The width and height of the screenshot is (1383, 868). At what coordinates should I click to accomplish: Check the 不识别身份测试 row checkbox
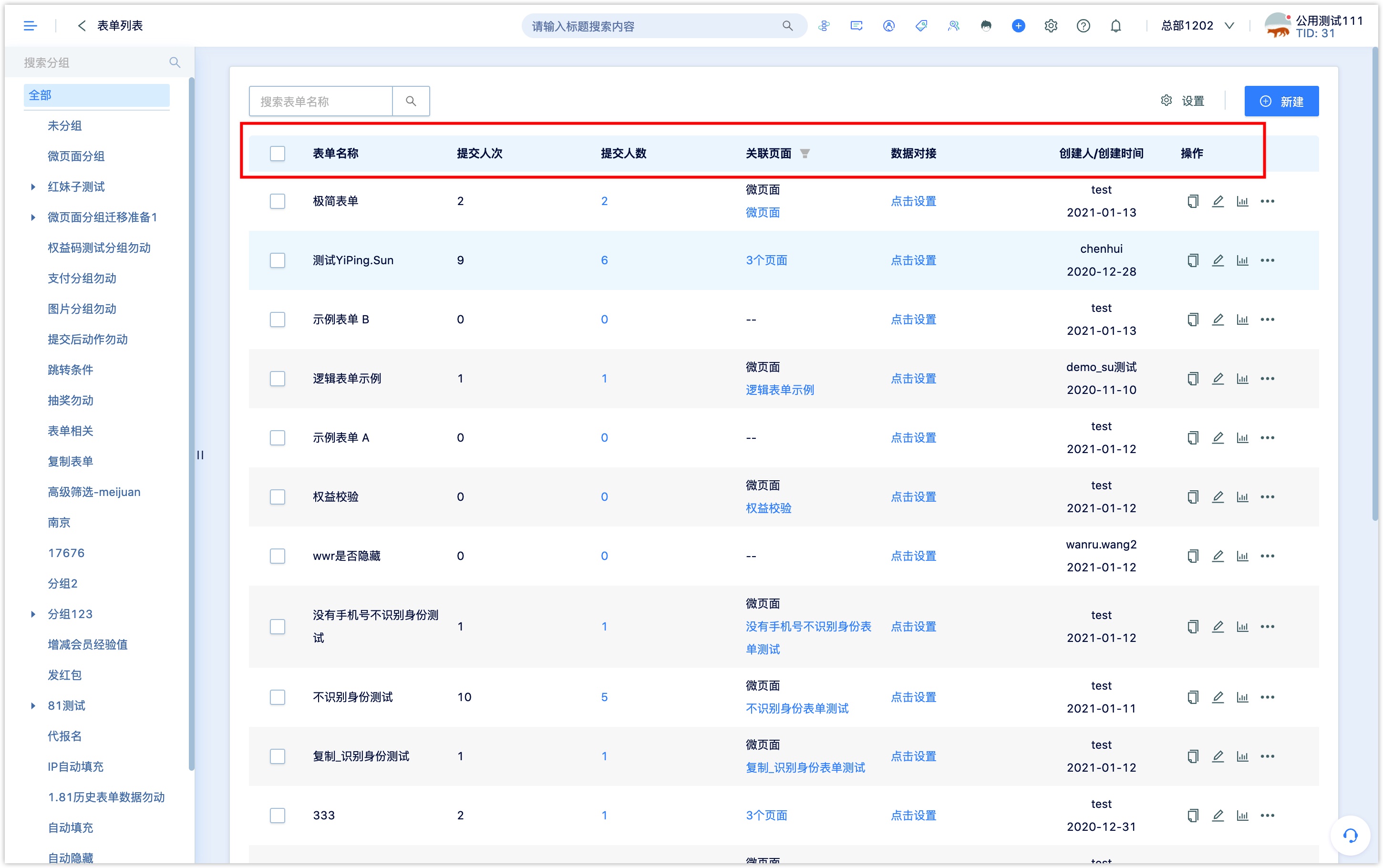click(277, 697)
